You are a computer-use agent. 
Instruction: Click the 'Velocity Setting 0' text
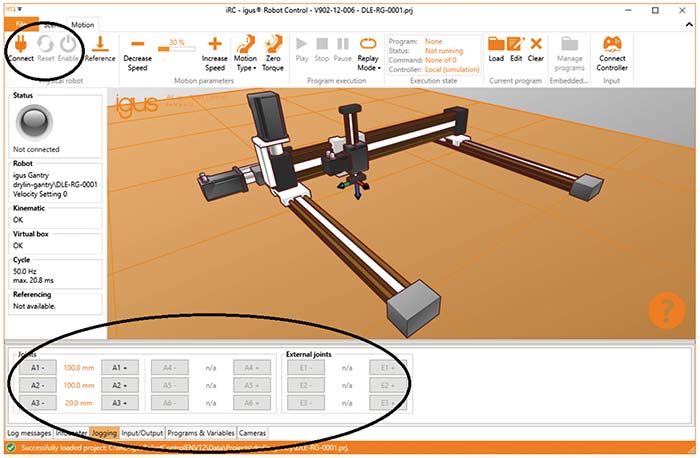40,194
